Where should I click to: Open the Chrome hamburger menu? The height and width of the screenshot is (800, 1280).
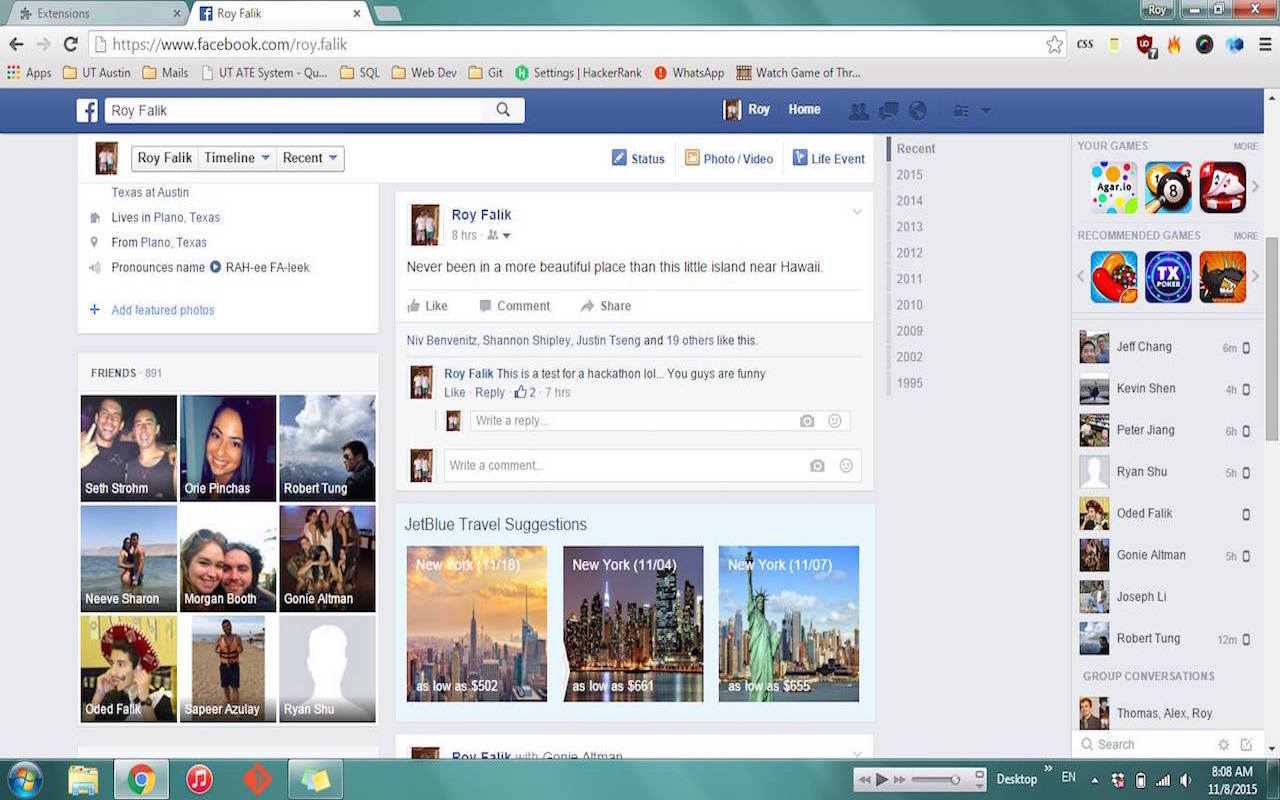(1265, 44)
